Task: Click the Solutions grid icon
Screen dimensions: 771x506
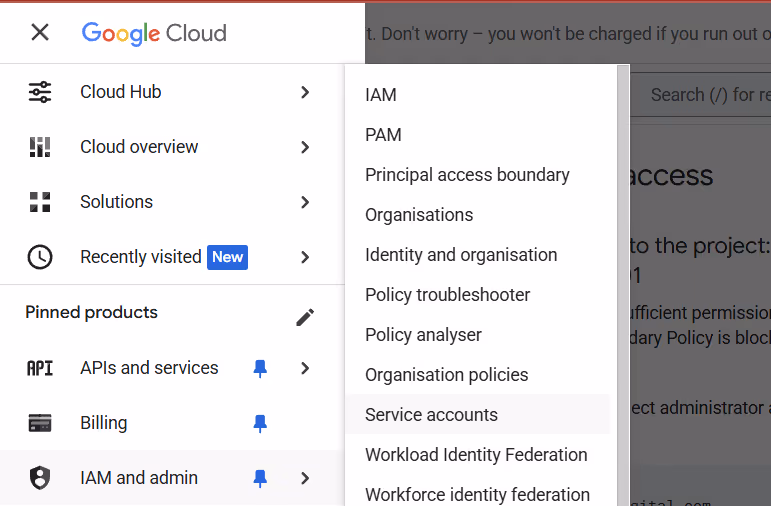Action: point(40,202)
